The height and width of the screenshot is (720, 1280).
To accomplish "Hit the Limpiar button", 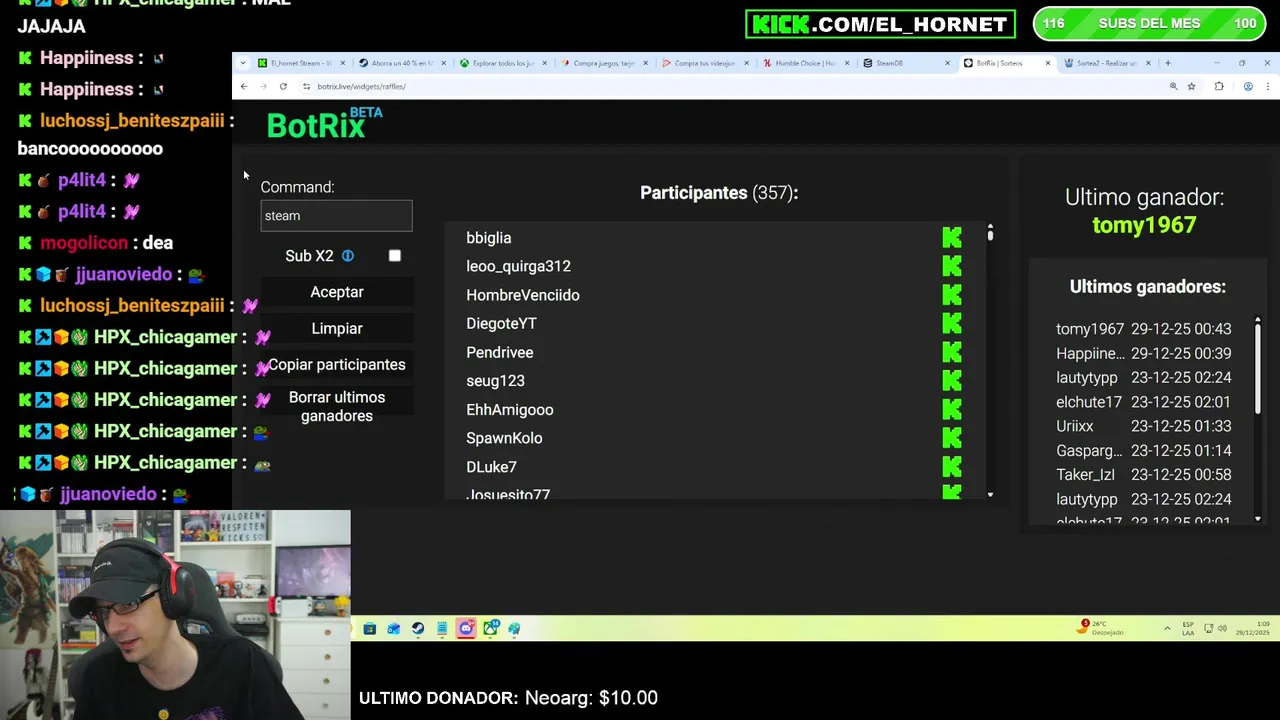I will point(337,328).
